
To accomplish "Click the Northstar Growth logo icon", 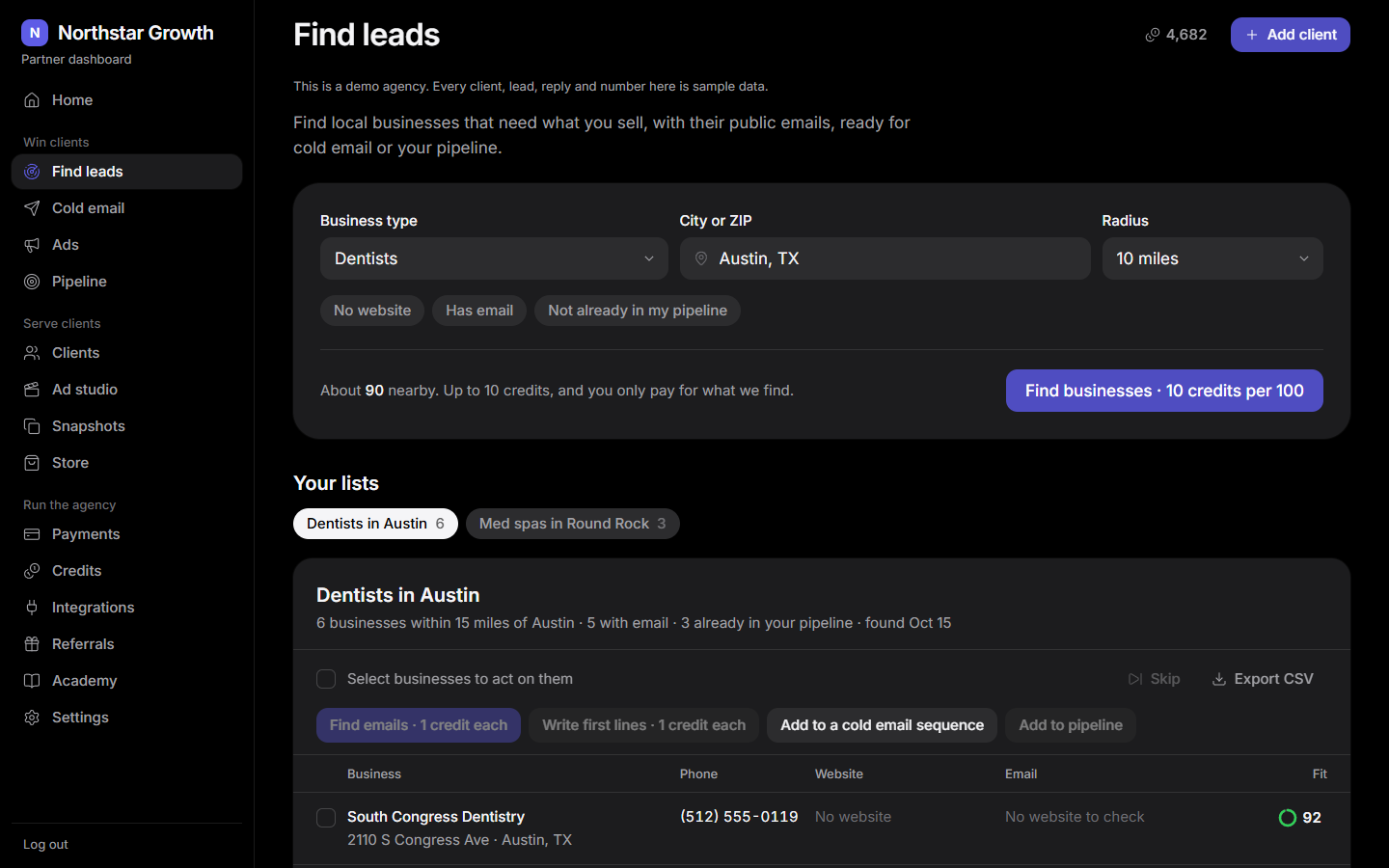I will 35,33.
